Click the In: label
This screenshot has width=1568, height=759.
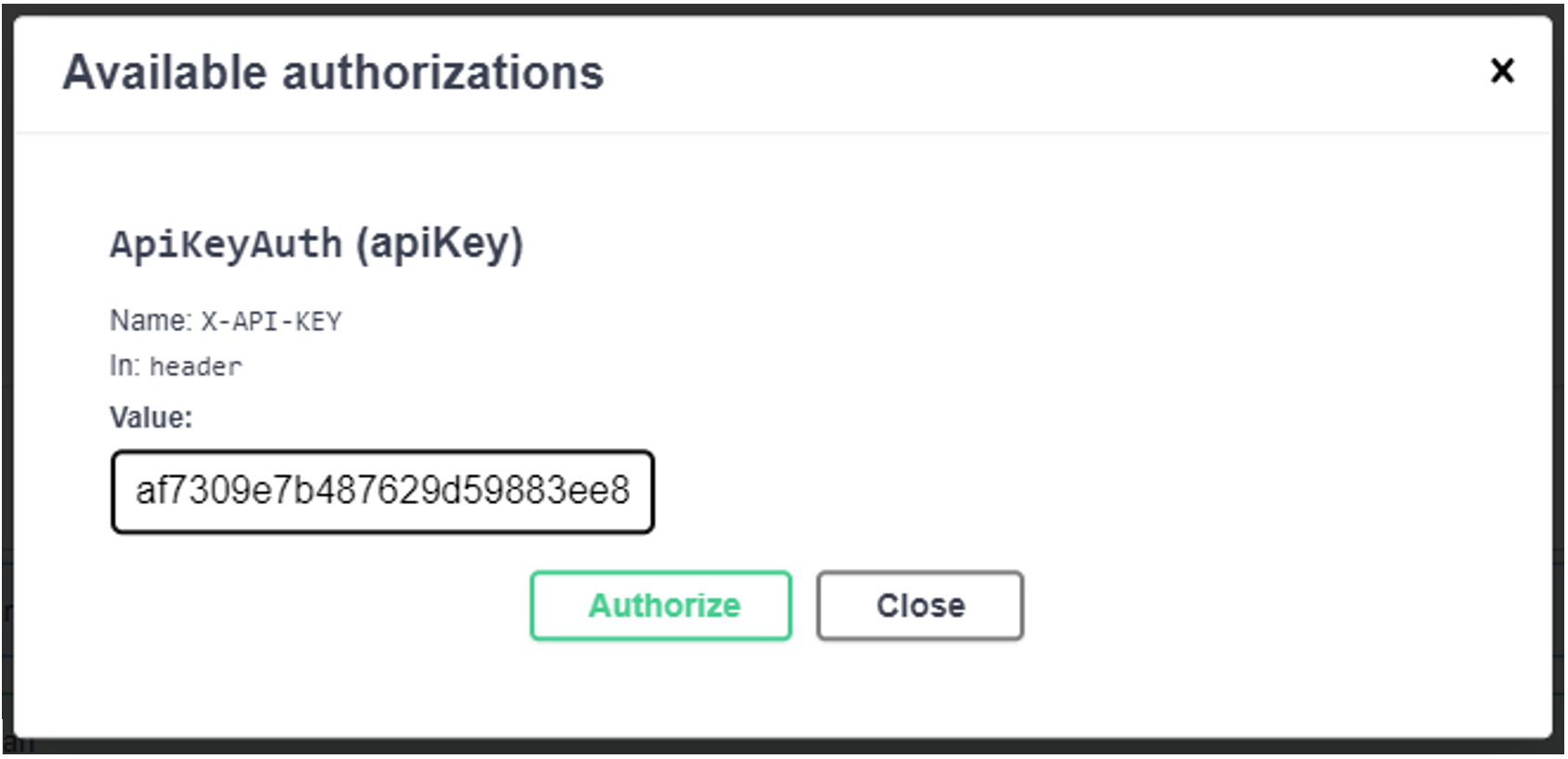(124, 367)
